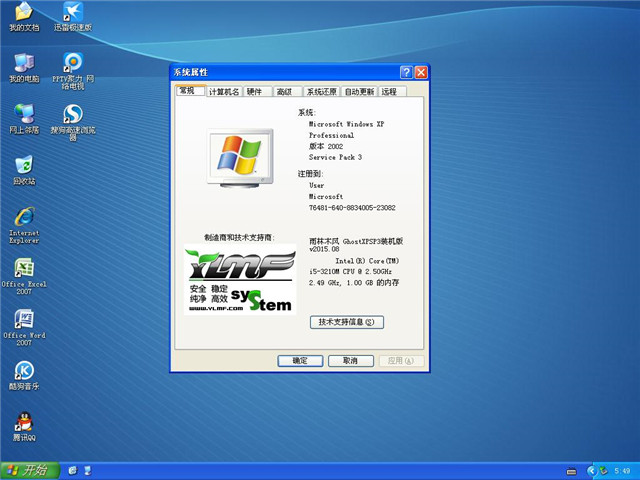Viewport: 640px width, 480px height.
Task: Click the taskbar clock 5:49
Action: coord(622,471)
